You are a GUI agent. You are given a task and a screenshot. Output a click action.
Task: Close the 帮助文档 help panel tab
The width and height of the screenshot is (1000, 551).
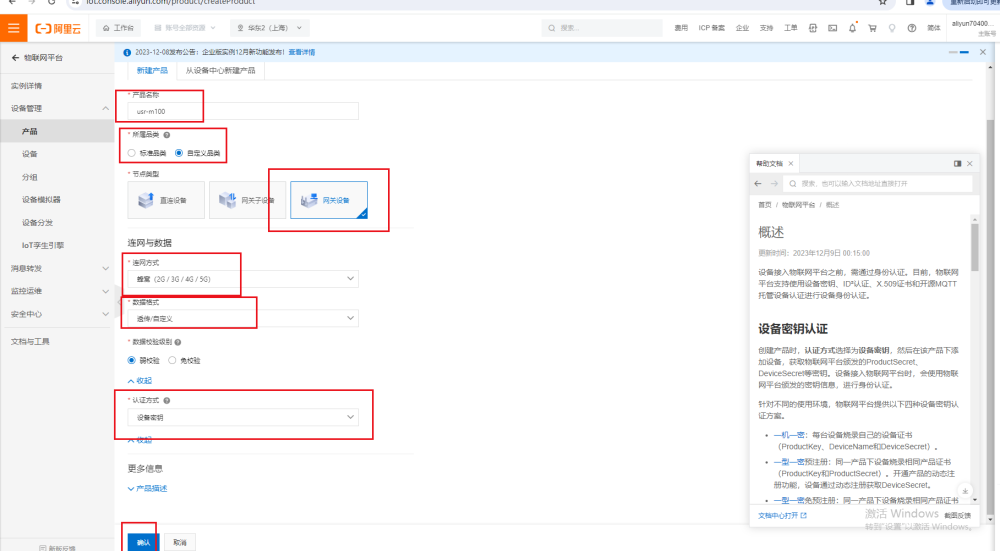pyautogui.click(x=790, y=163)
